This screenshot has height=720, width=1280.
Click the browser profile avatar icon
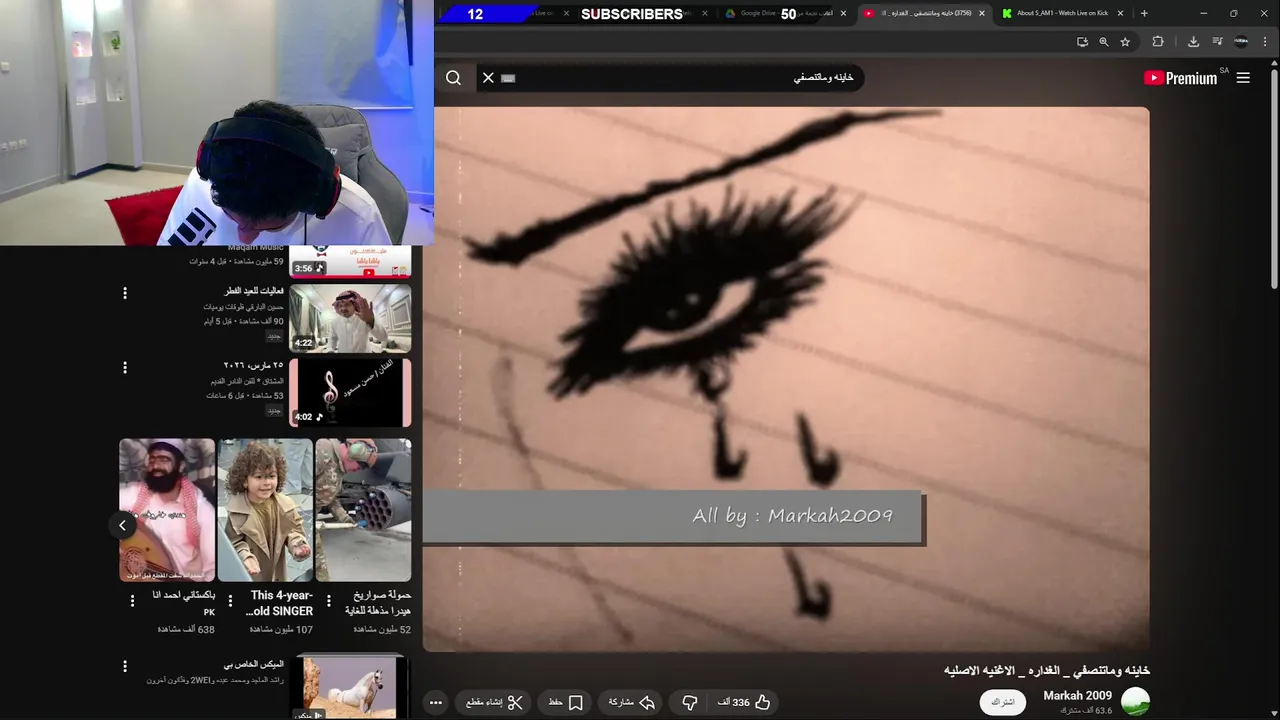[x=1241, y=42]
